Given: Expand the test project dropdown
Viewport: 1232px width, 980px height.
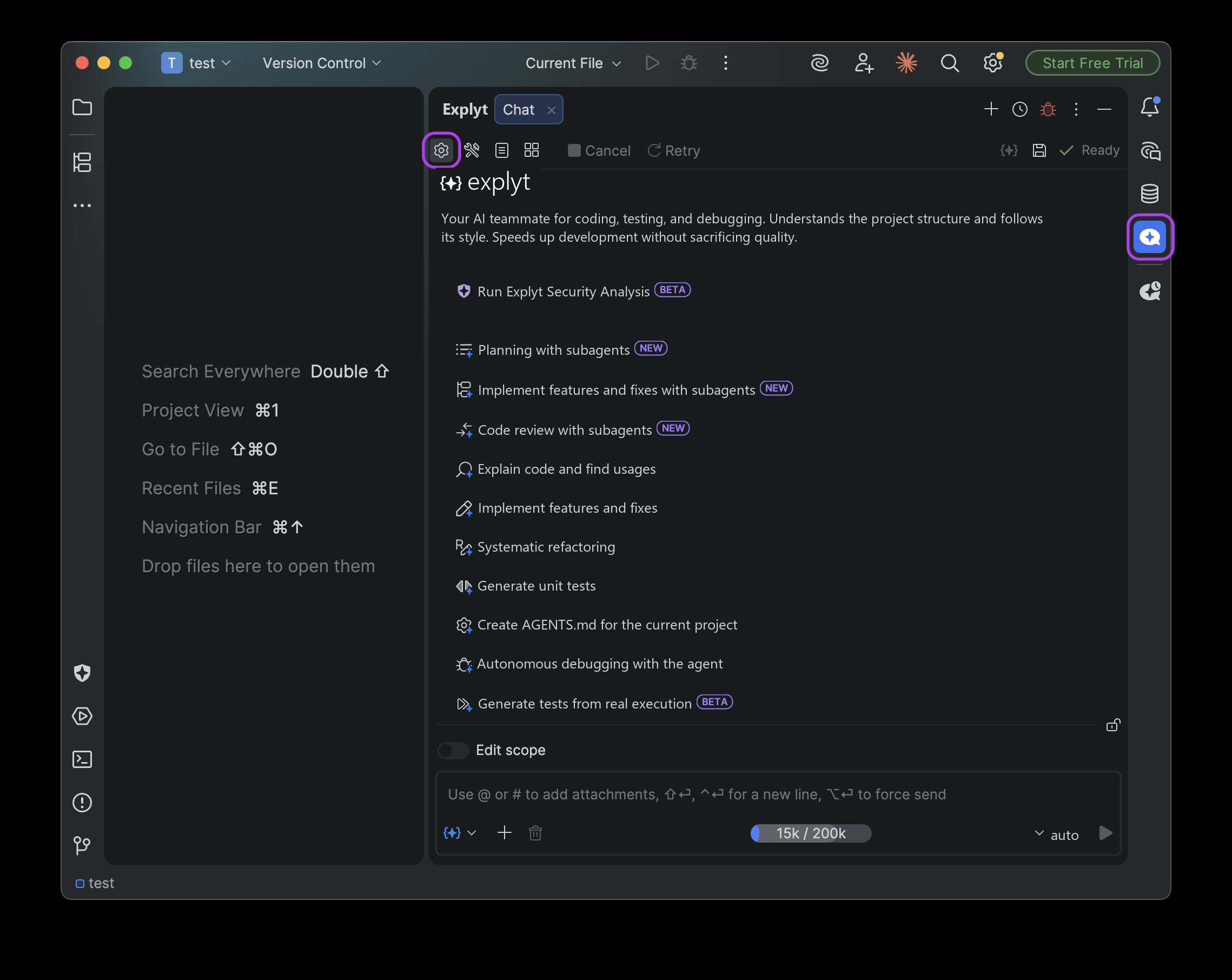Looking at the screenshot, I should point(196,63).
